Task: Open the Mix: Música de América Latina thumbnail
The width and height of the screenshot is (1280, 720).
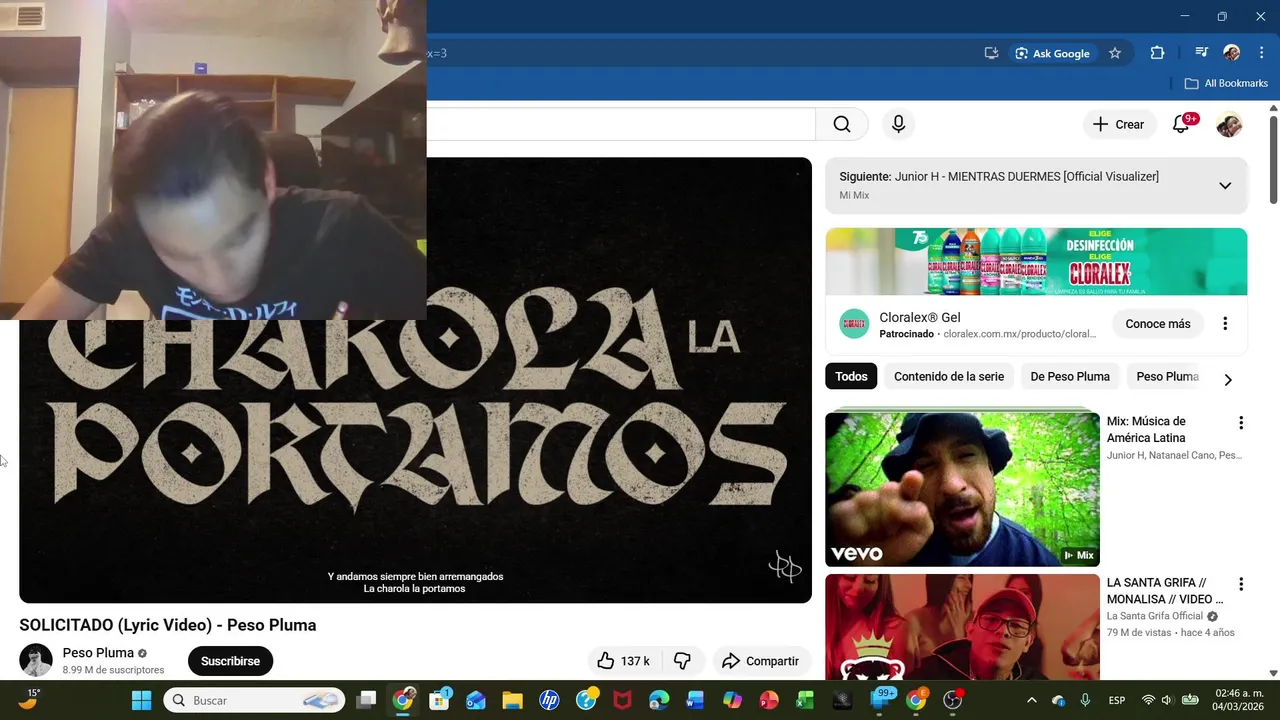Action: click(x=962, y=489)
